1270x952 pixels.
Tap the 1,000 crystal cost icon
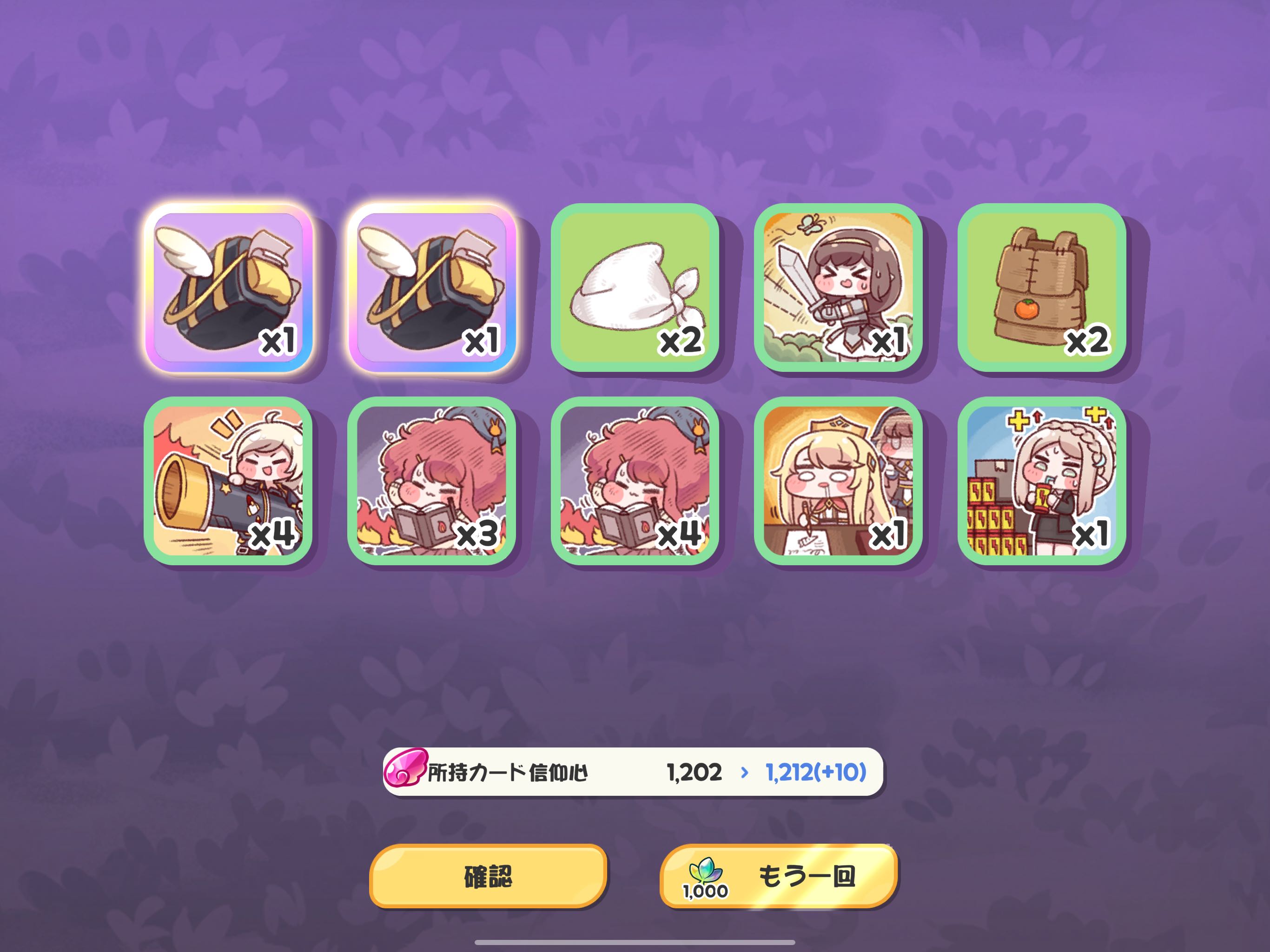[706, 879]
